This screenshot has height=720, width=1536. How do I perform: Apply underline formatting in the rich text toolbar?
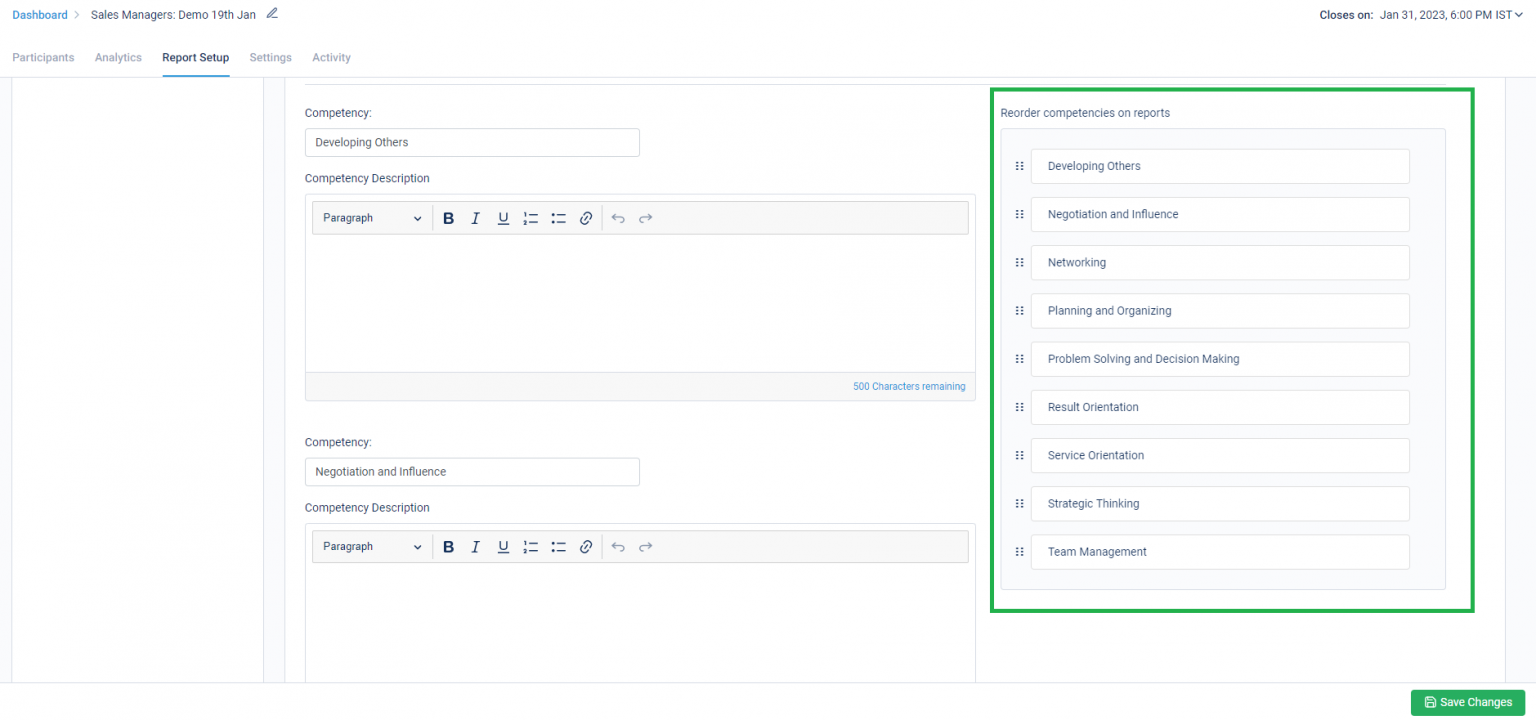tap(503, 217)
